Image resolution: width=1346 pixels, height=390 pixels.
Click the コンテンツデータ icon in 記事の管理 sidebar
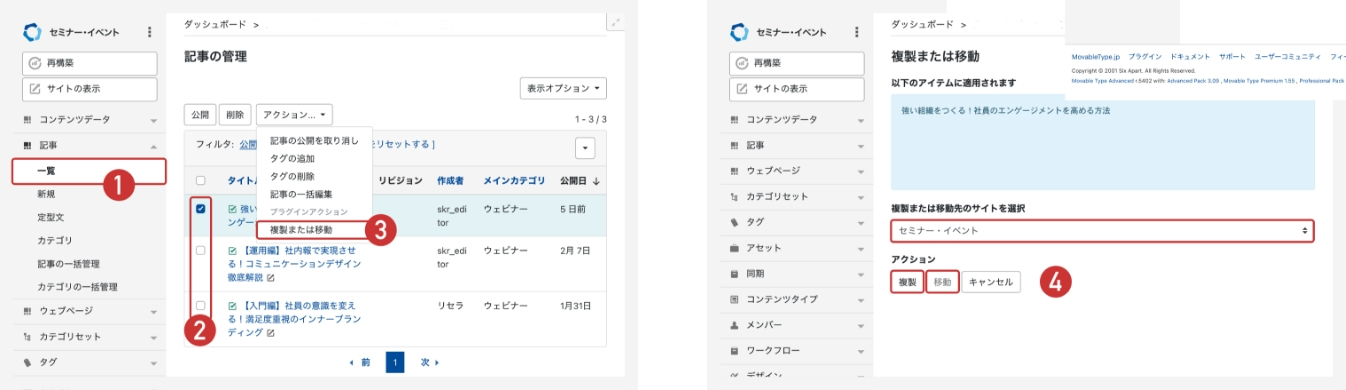coord(28,119)
